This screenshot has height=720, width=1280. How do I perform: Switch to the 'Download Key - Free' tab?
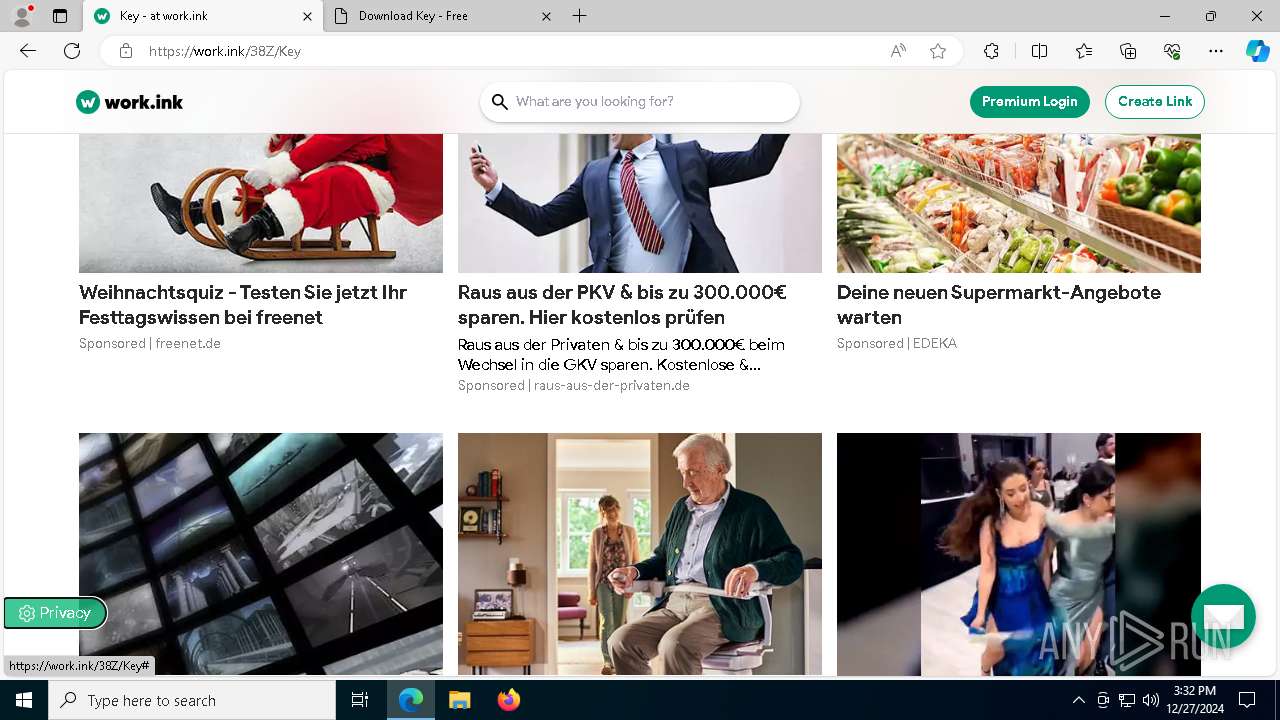(x=444, y=16)
